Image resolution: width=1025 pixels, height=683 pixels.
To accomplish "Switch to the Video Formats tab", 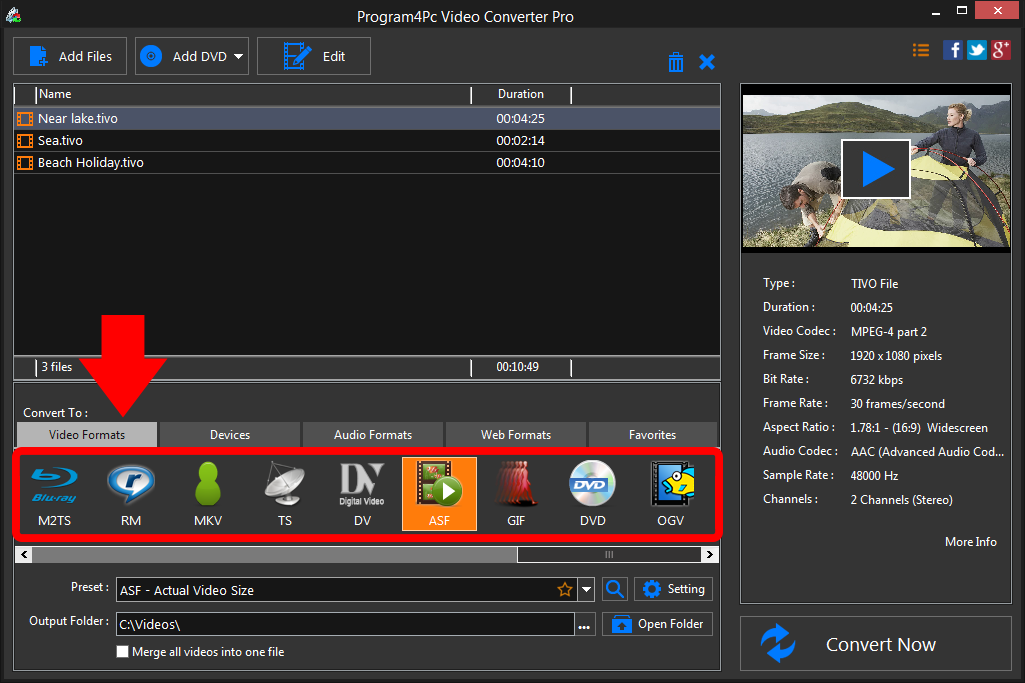I will (x=87, y=435).
